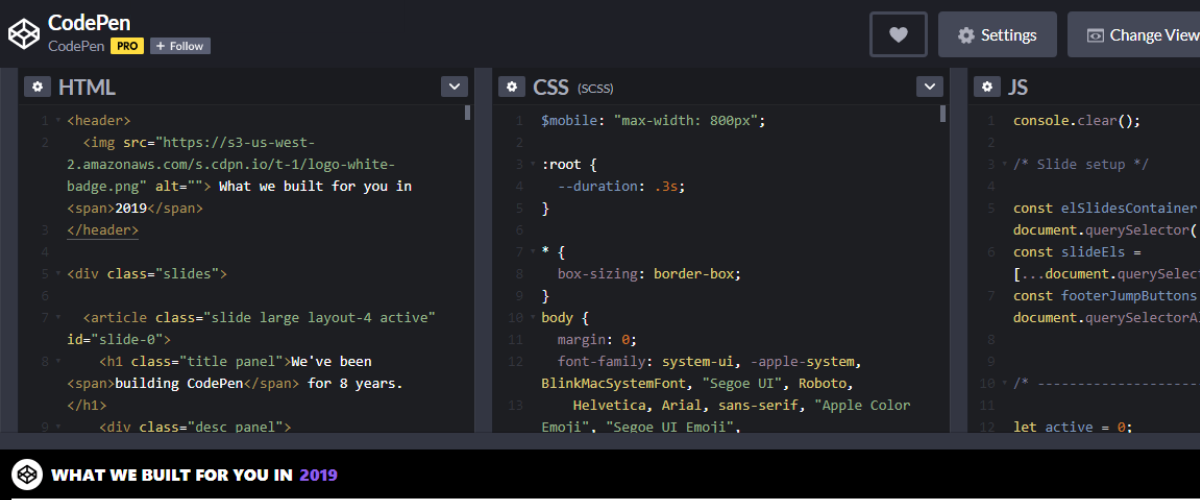1200x500 pixels.
Task: Open the JS editor settings gear
Action: [x=987, y=87]
